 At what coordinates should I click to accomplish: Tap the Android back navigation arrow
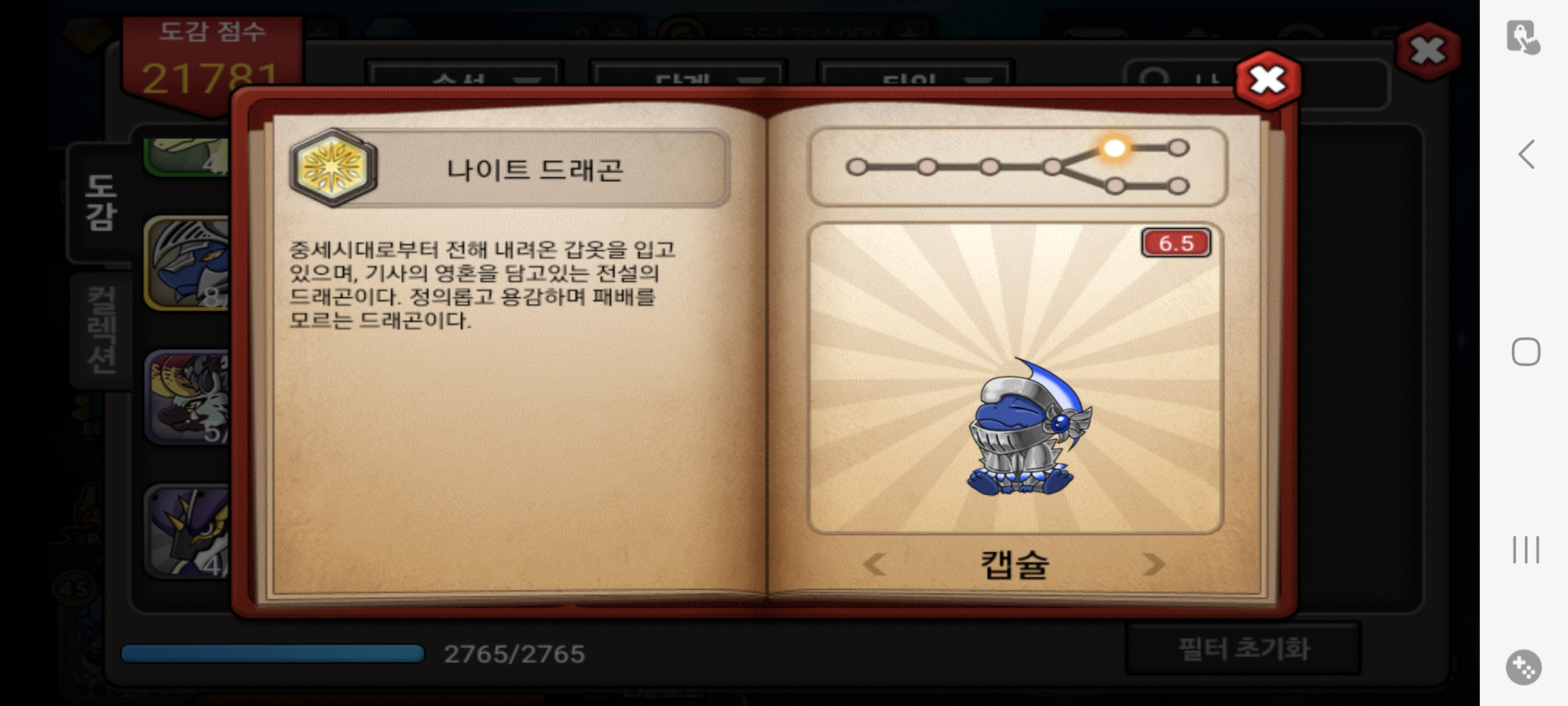pyautogui.click(x=1526, y=154)
